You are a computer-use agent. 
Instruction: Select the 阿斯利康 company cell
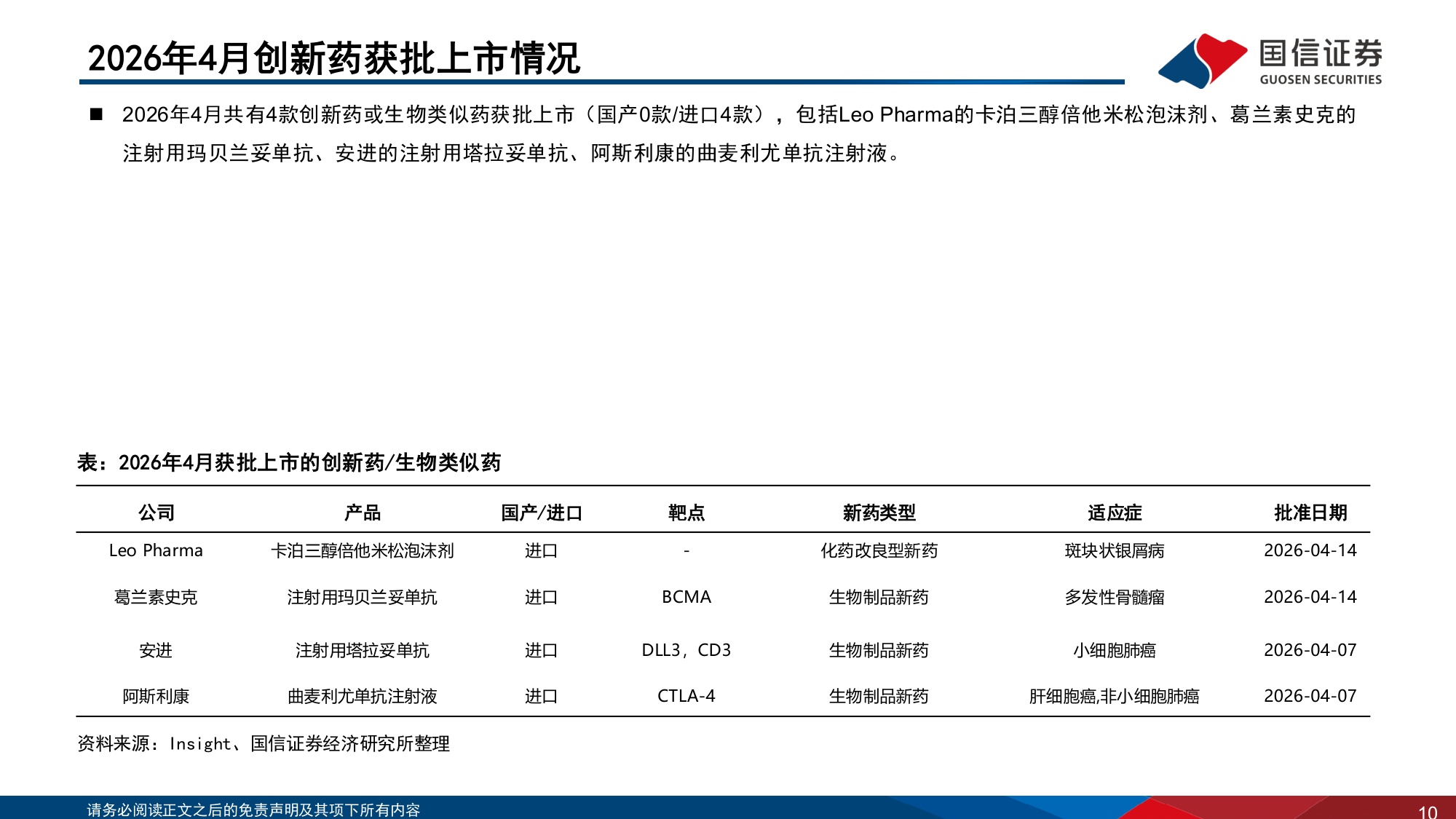(x=156, y=696)
